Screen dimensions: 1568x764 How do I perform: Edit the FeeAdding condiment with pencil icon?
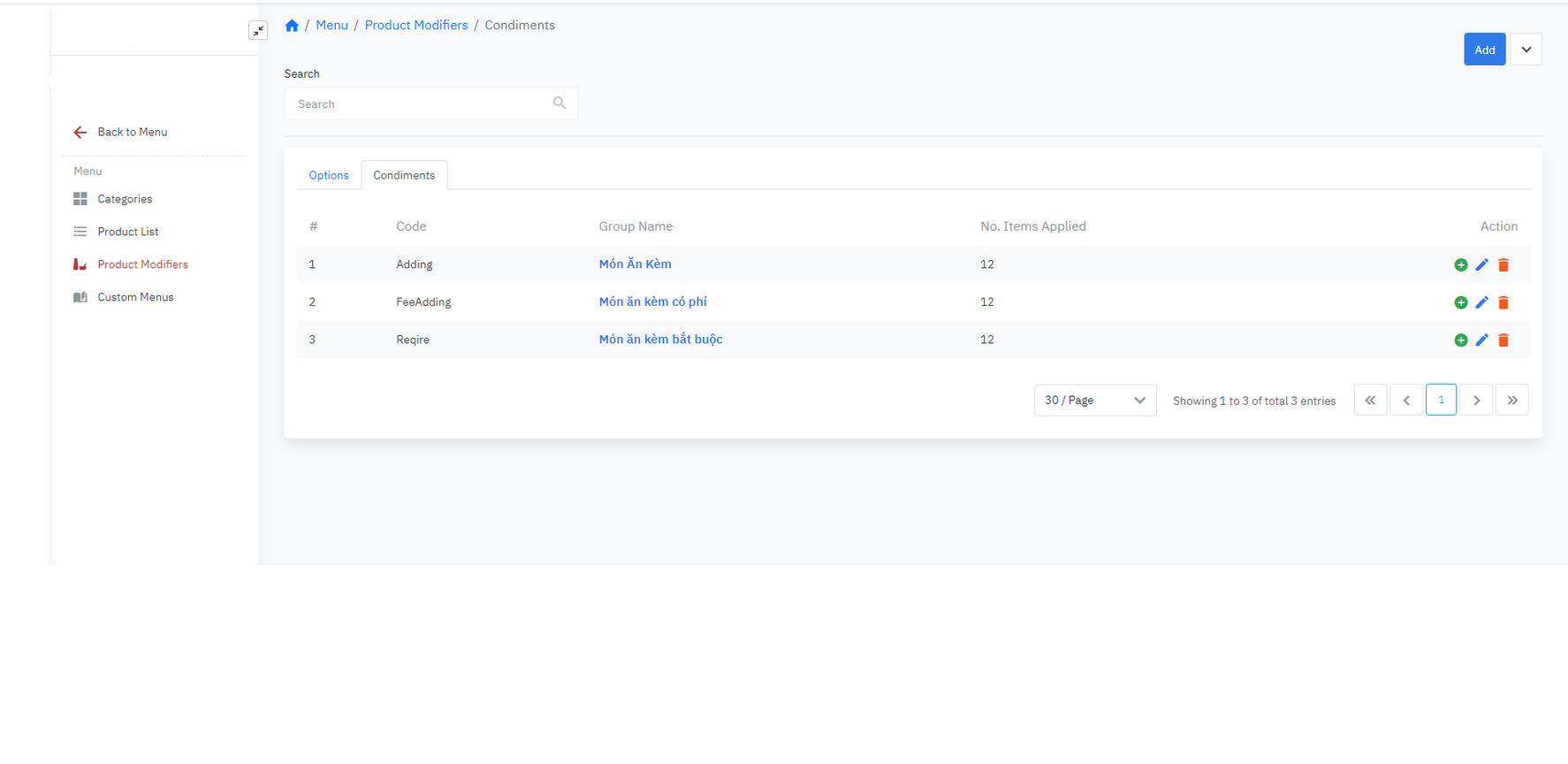1481,302
